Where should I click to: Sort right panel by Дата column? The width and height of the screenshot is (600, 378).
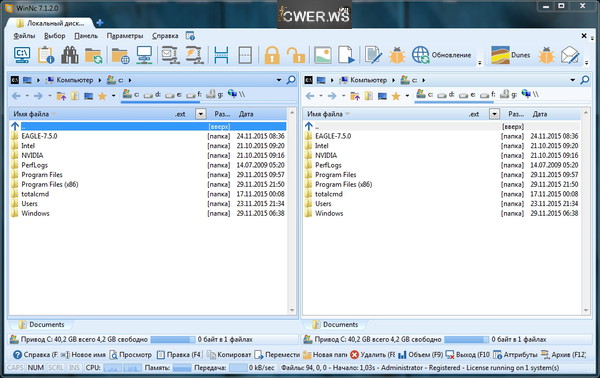pos(540,114)
